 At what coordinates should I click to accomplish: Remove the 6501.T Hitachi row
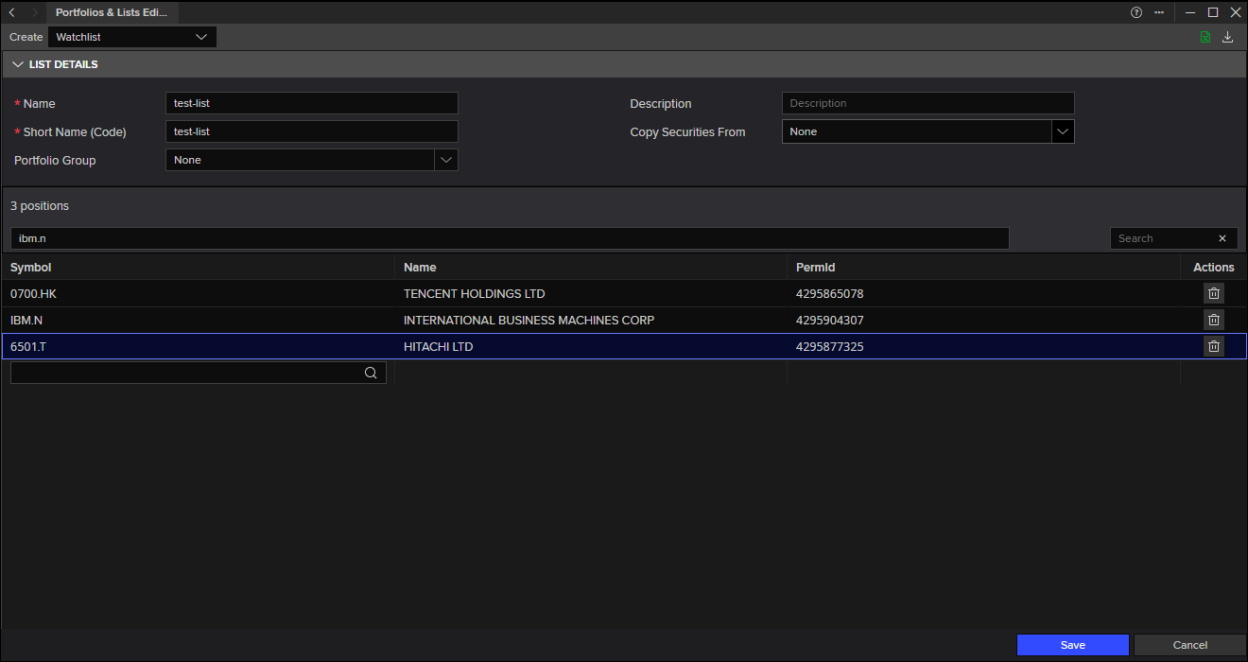(x=1213, y=346)
